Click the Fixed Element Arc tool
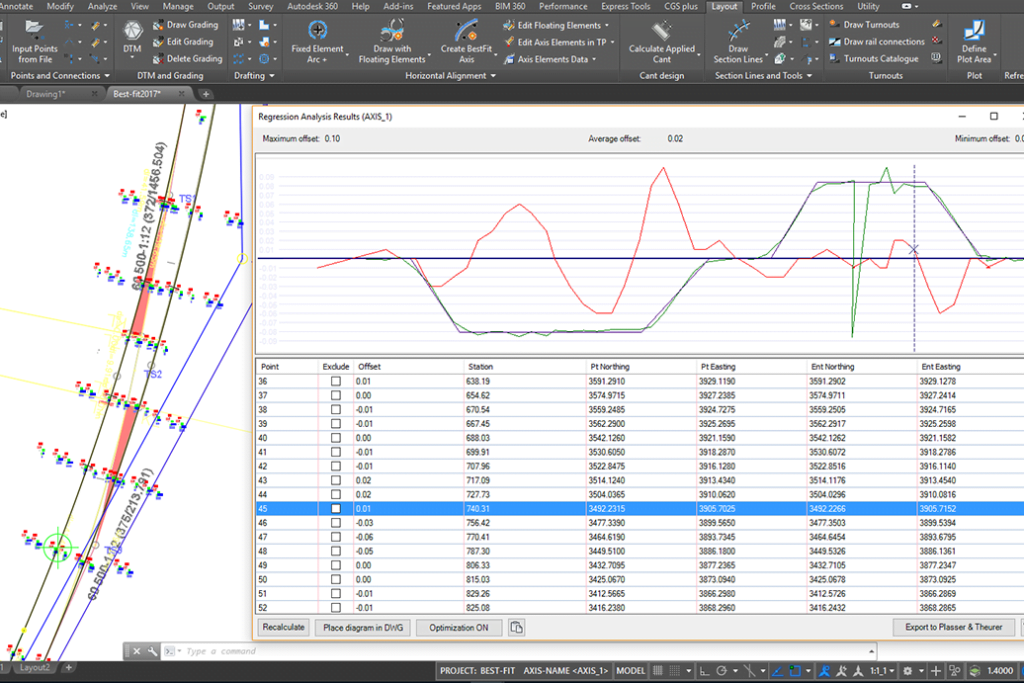The image size is (1024, 683). tap(317, 30)
